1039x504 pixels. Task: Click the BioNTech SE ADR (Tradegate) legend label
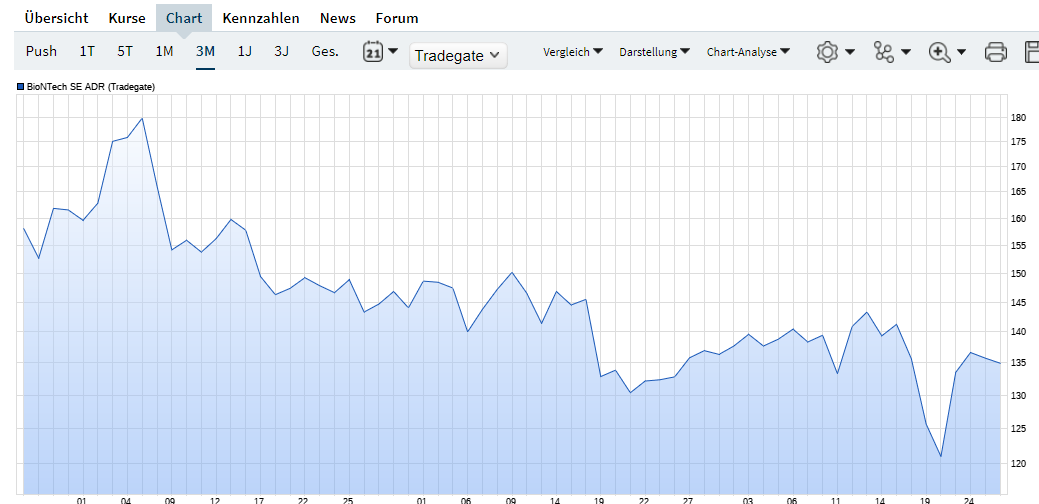coord(91,87)
